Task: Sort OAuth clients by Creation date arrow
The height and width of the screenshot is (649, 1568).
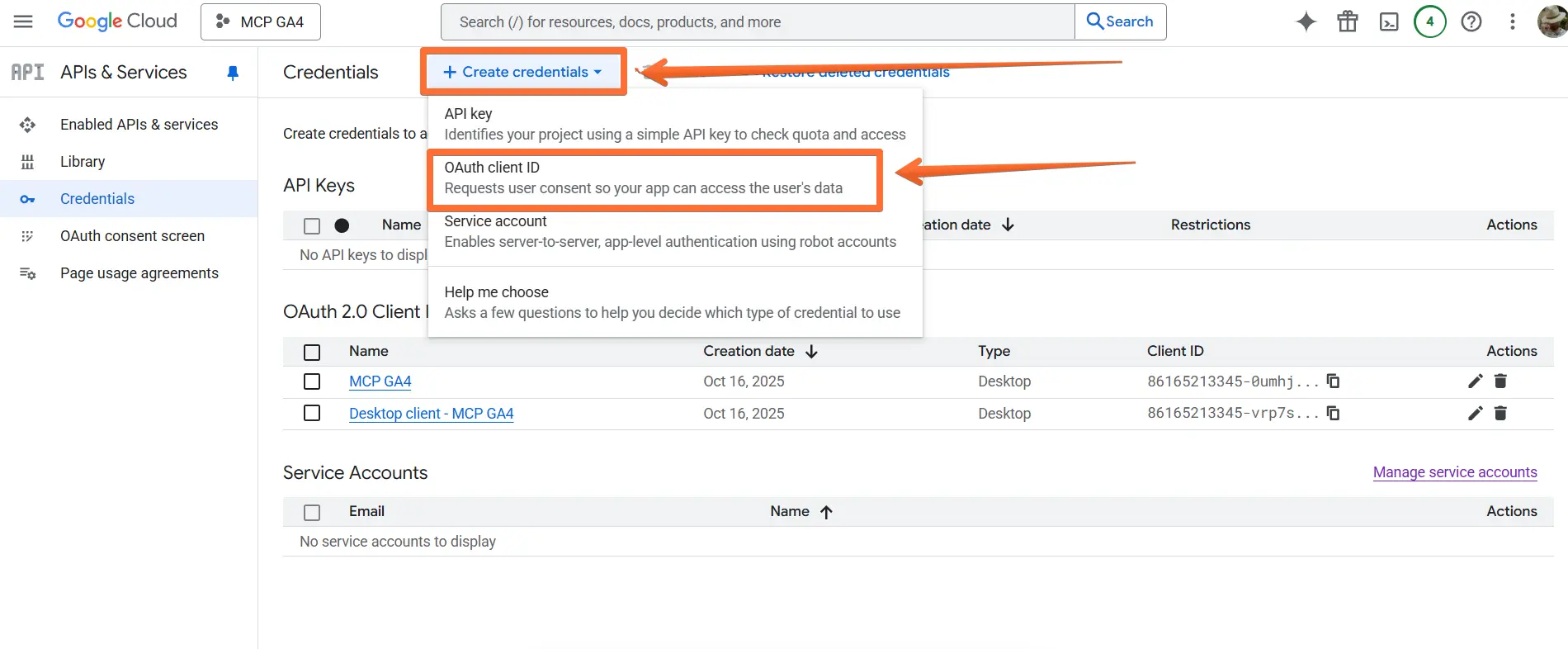Action: (812, 351)
